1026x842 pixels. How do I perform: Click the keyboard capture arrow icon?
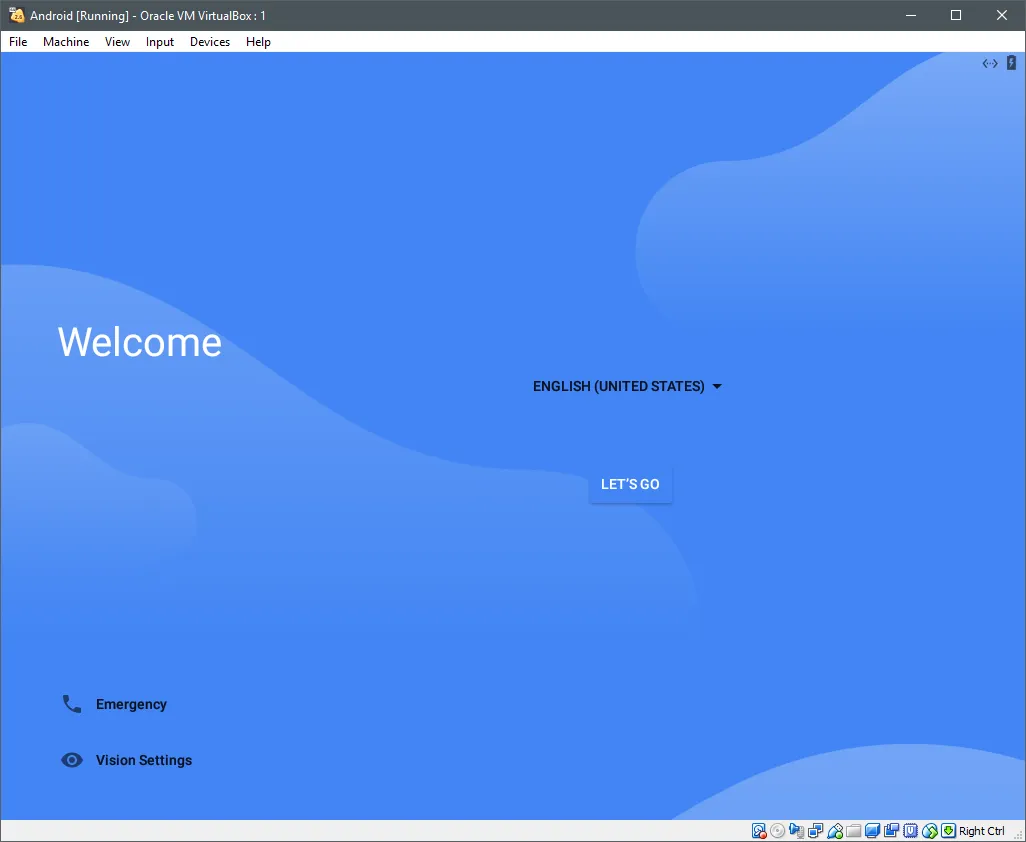(x=948, y=831)
